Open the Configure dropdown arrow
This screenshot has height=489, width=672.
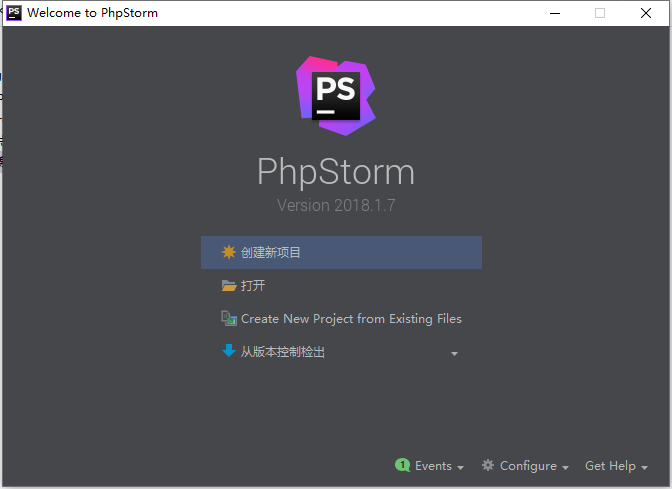tap(565, 468)
